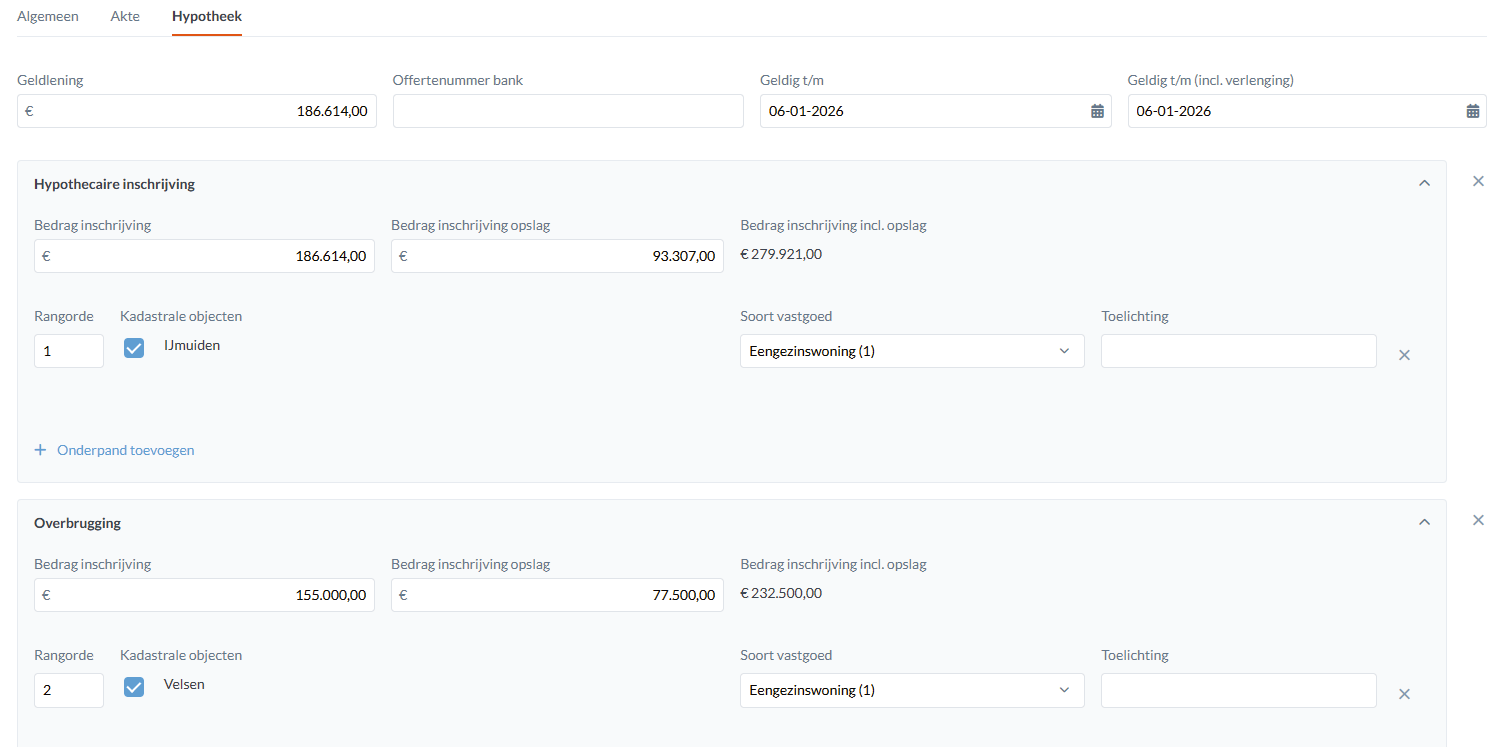This screenshot has width=1495, height=747.
Task: Click the Onderpand toevoegen link
Action: (x=125, y=450)
